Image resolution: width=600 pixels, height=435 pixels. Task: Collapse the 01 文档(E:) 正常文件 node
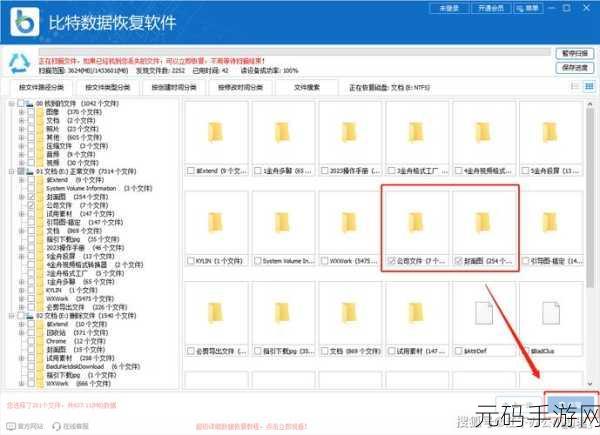click(11, 171)
